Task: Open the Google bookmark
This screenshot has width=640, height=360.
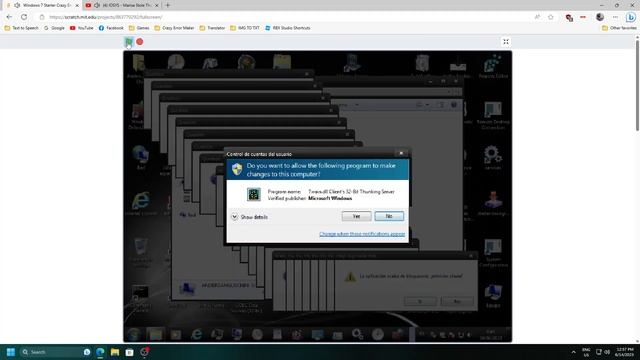Action: click(x=54, y=28)
